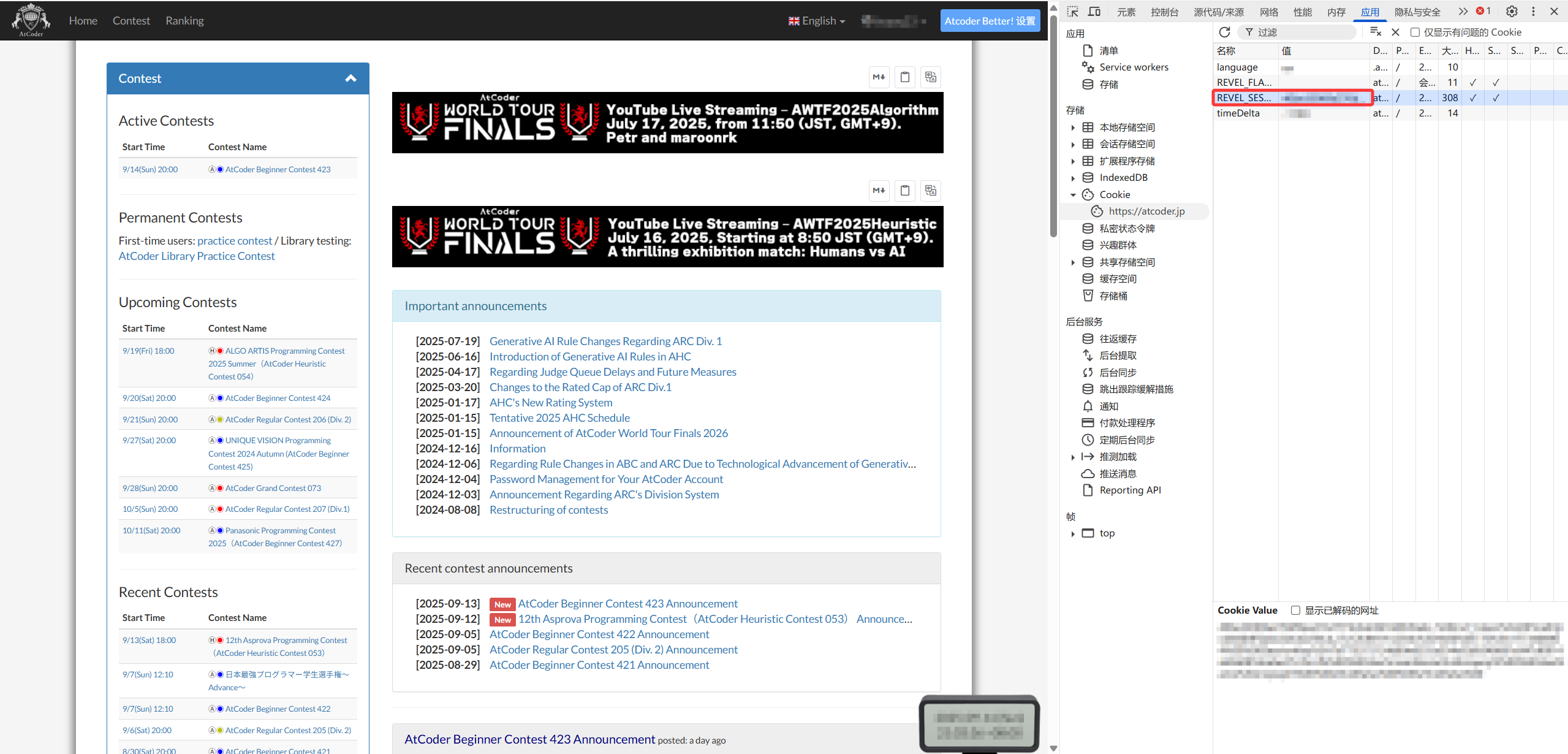
Task: Enable the '仅显示有问题的 Cookie' checkbox
Action: coord(1415,32)
